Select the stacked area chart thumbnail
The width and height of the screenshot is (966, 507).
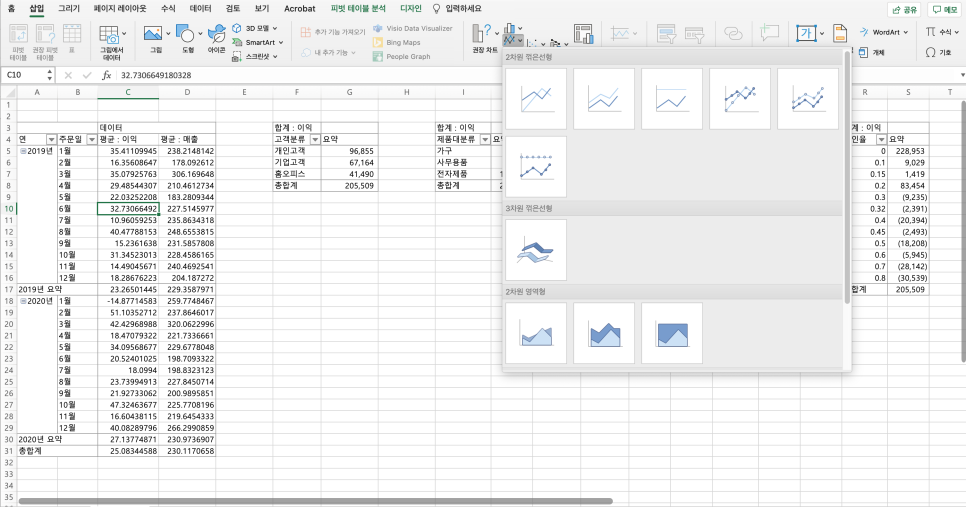[604, 333]
